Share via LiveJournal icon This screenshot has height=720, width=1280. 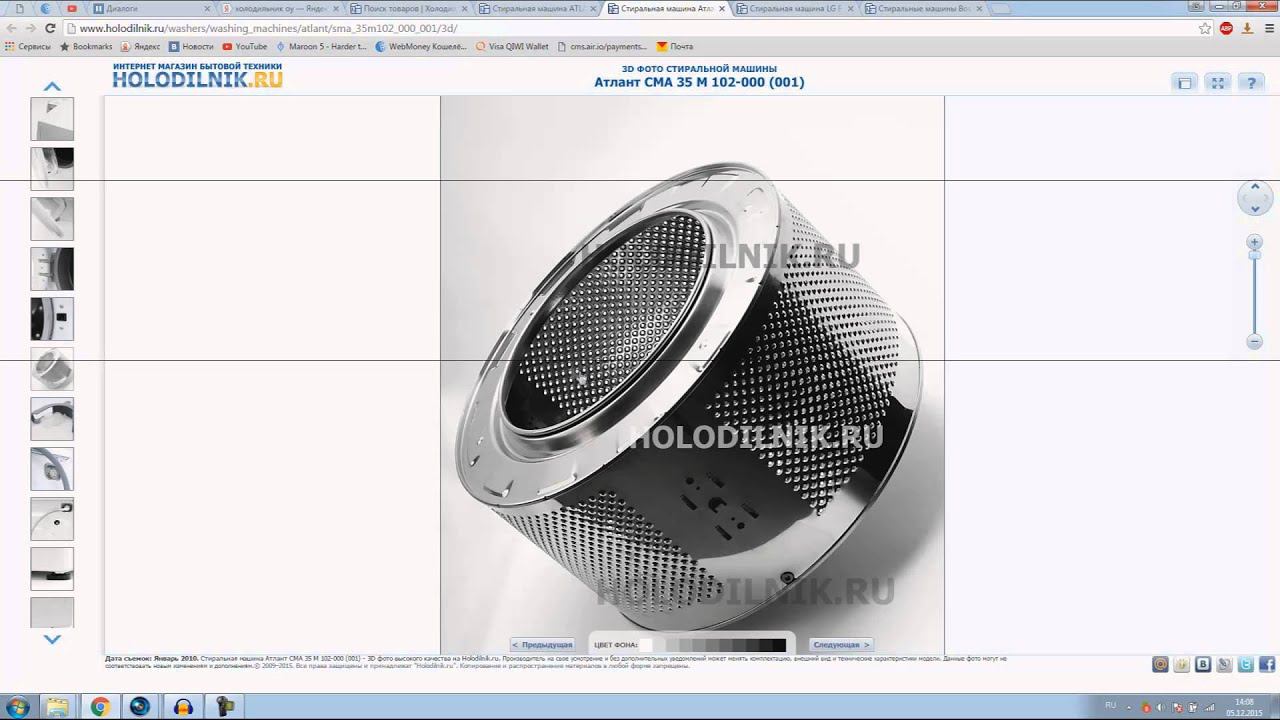[x=1224, y=664]
